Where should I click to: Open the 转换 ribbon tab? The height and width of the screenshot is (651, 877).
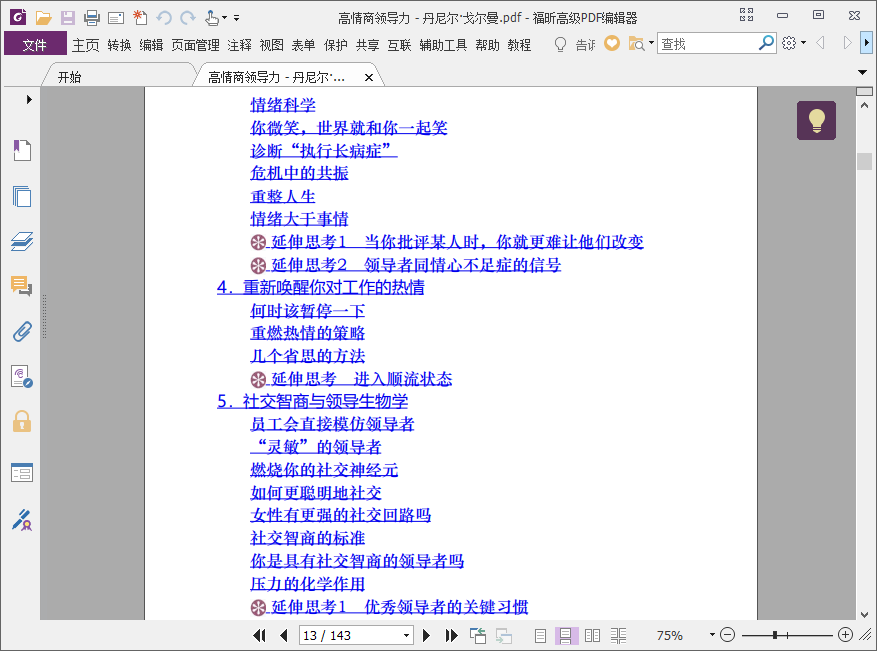119,45
